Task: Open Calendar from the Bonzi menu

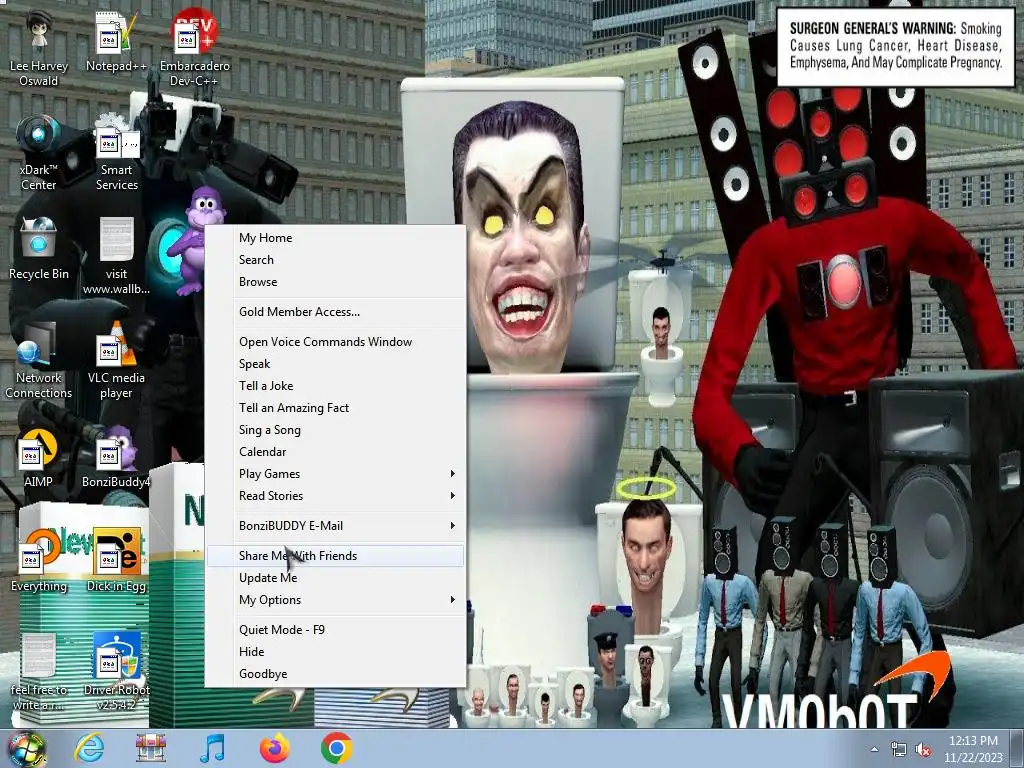Action: (x=336, y=452)
